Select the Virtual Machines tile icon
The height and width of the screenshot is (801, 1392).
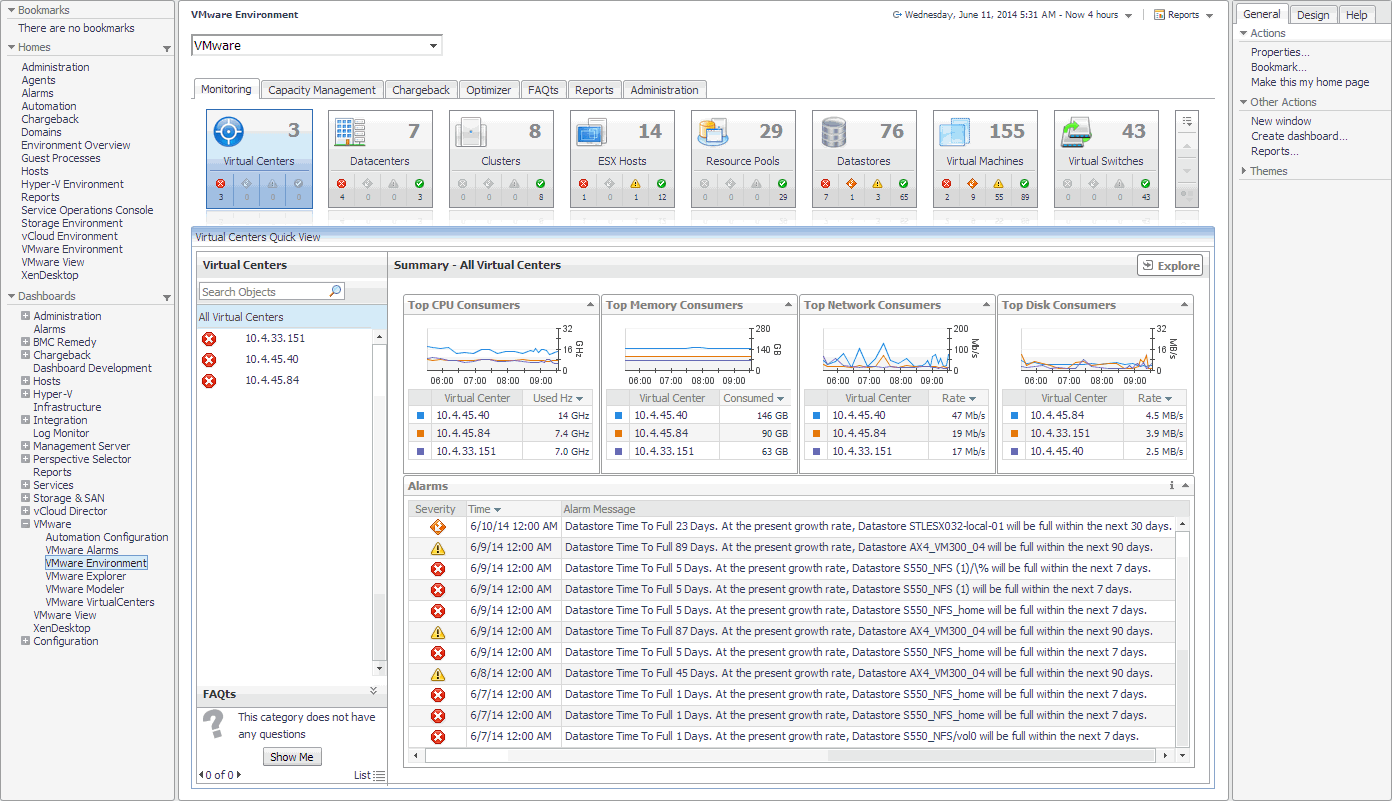click(x=955, y=132)
